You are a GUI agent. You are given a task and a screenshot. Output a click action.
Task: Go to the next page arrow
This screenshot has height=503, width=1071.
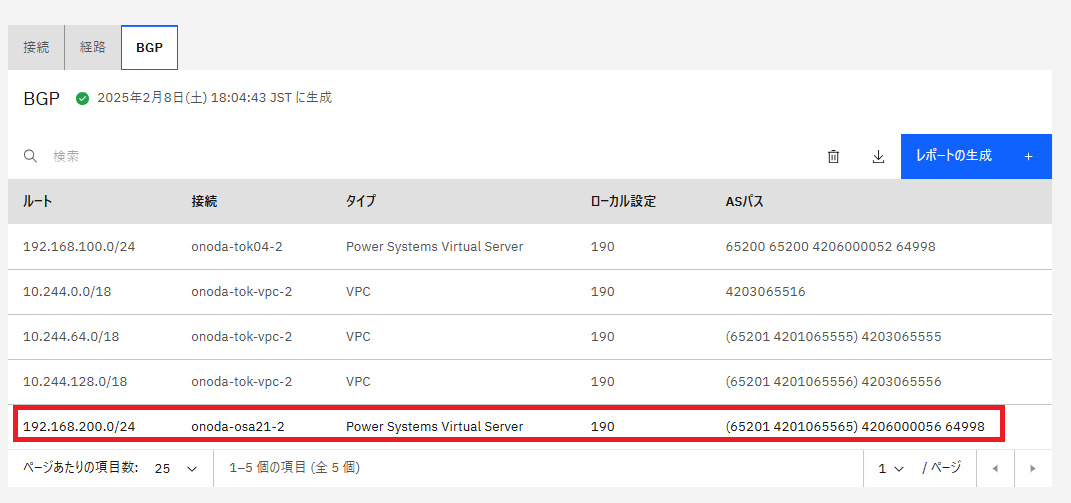(x=1033, y=468)
